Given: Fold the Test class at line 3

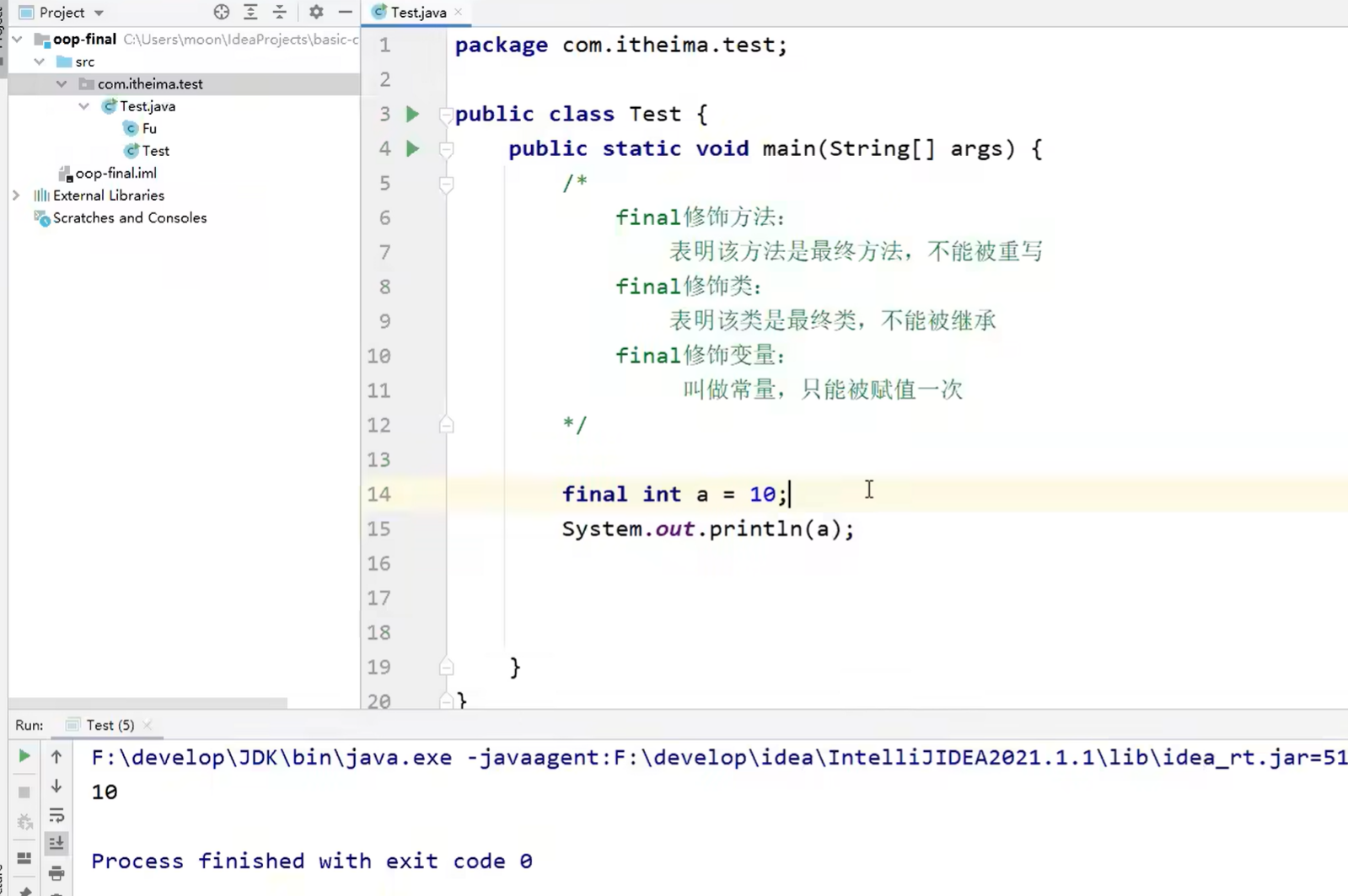Looking at the screenshot, I should click(x=446, y=115).
